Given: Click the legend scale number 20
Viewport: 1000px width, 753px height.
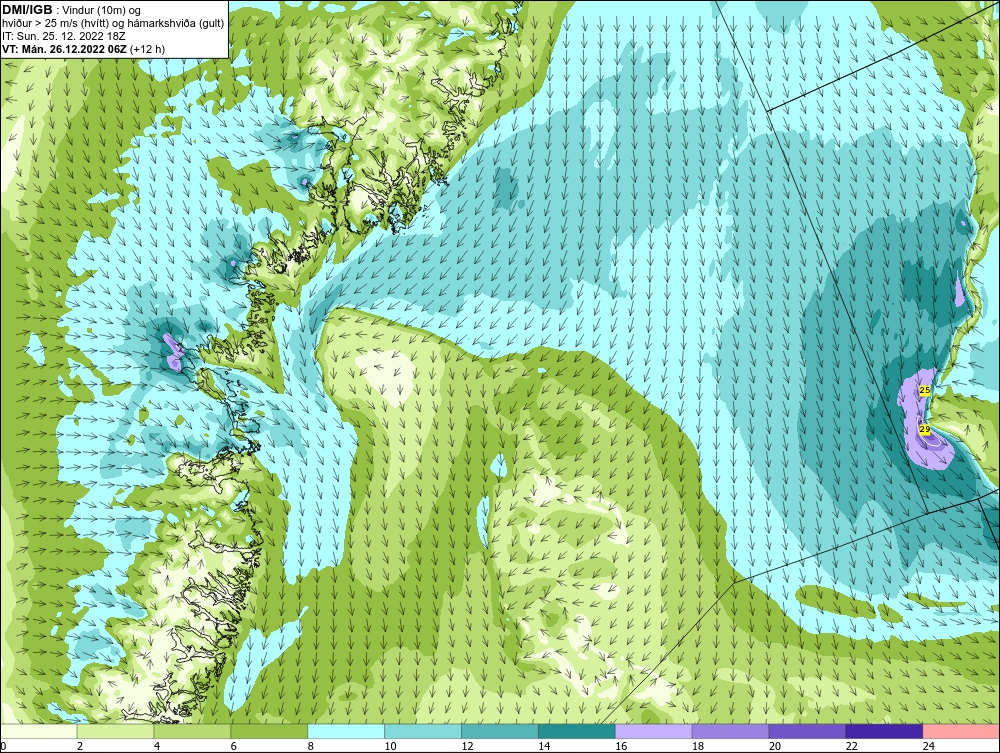Looking at the screenshot, I should [775, 746].
